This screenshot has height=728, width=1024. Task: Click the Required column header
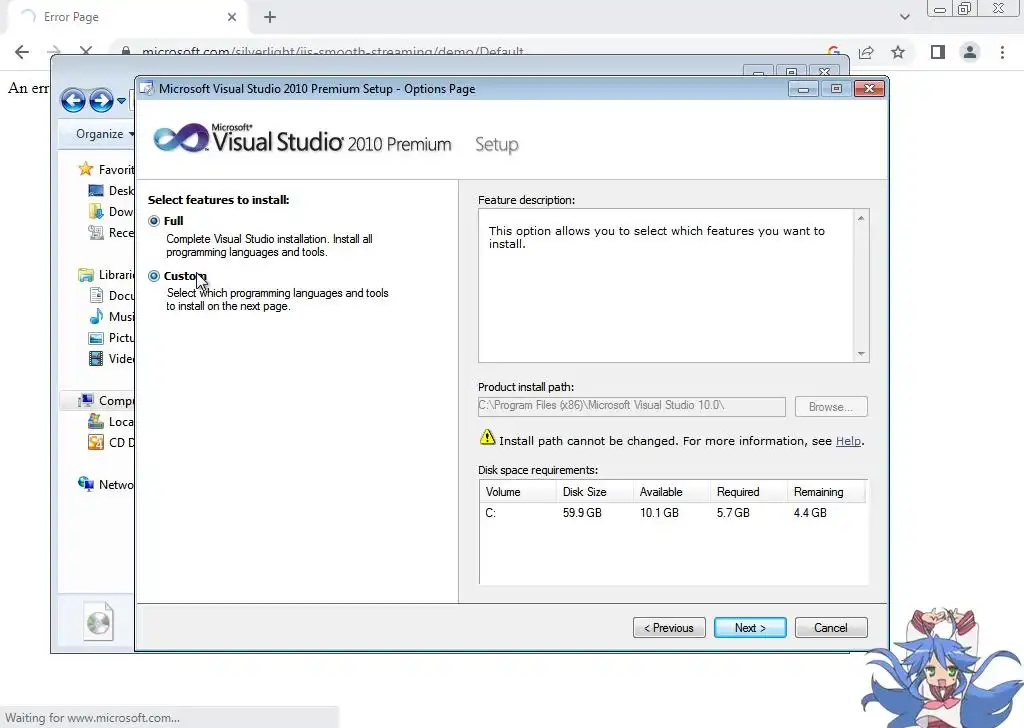(x=748, y=492)
